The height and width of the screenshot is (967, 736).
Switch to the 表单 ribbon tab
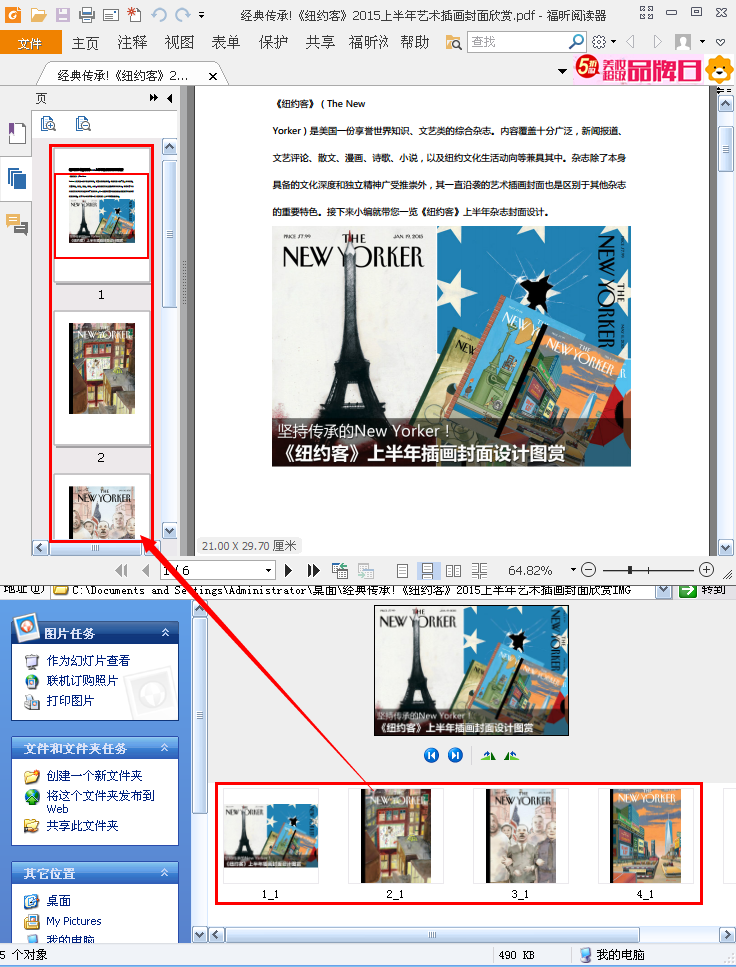coord(226,43)
